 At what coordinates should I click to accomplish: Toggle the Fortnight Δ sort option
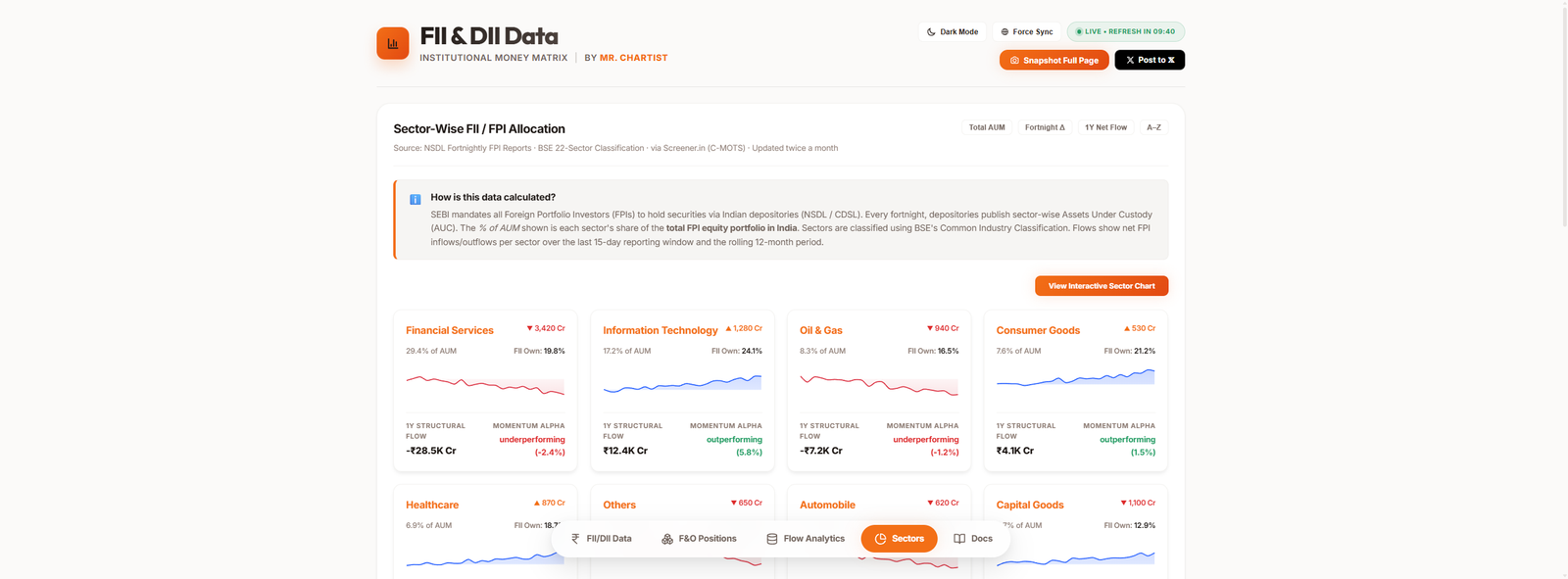pos(1045,126)
